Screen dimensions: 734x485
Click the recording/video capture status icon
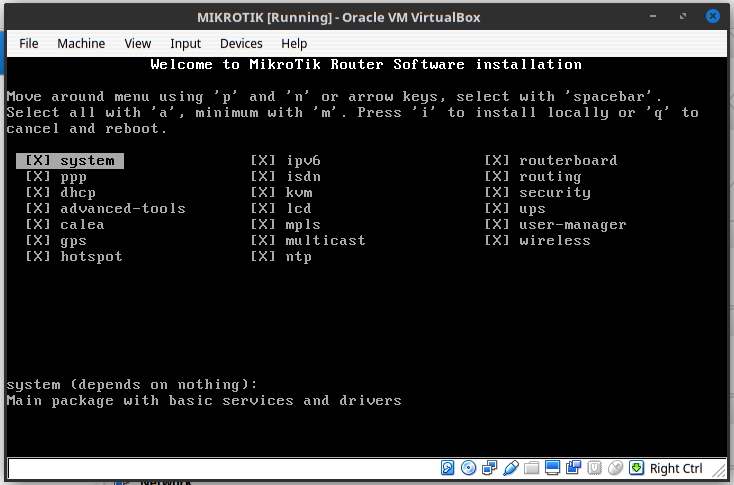click(x=573, y=468)
